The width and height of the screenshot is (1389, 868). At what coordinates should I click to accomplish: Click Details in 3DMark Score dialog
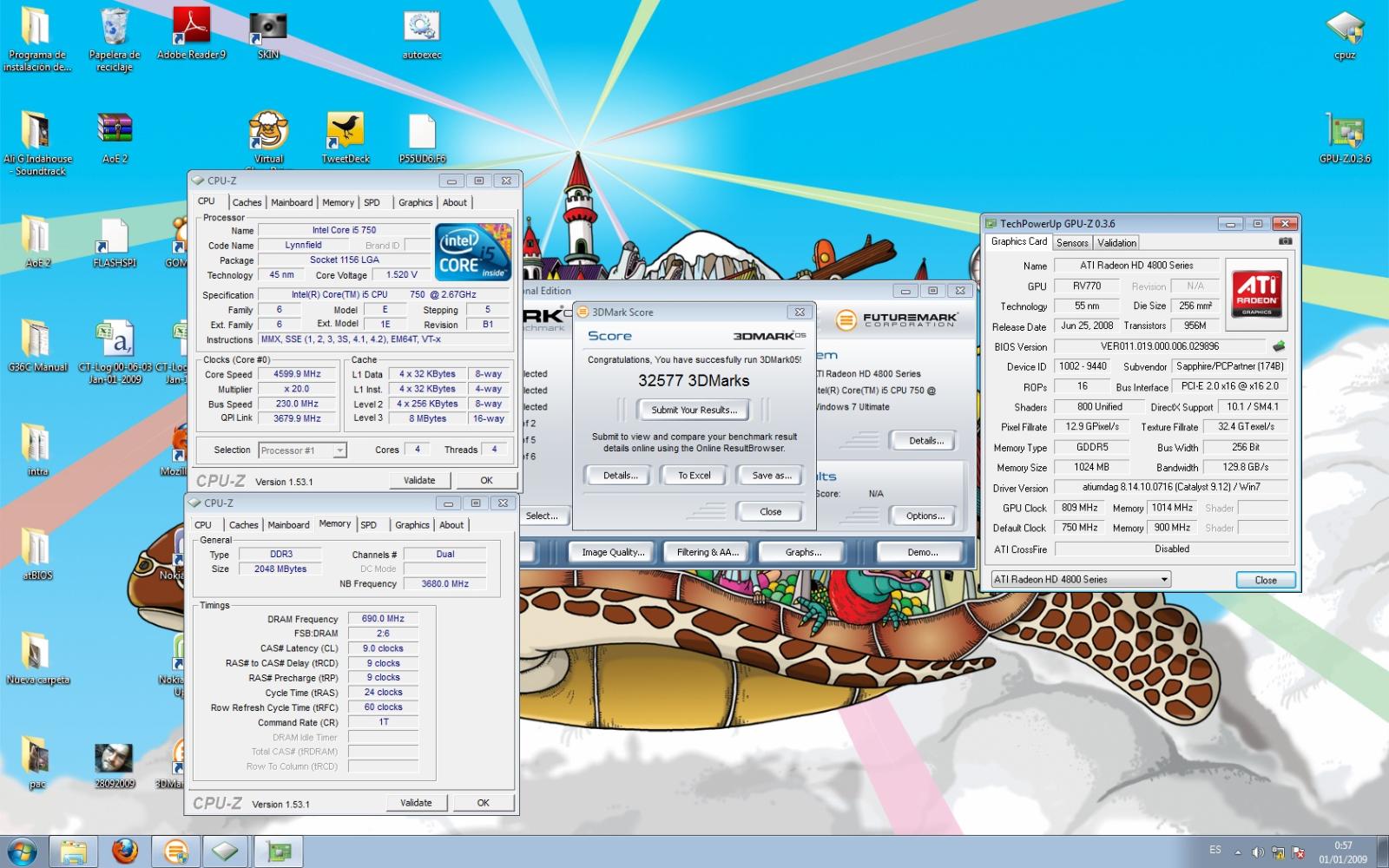[x=620, y=476]
